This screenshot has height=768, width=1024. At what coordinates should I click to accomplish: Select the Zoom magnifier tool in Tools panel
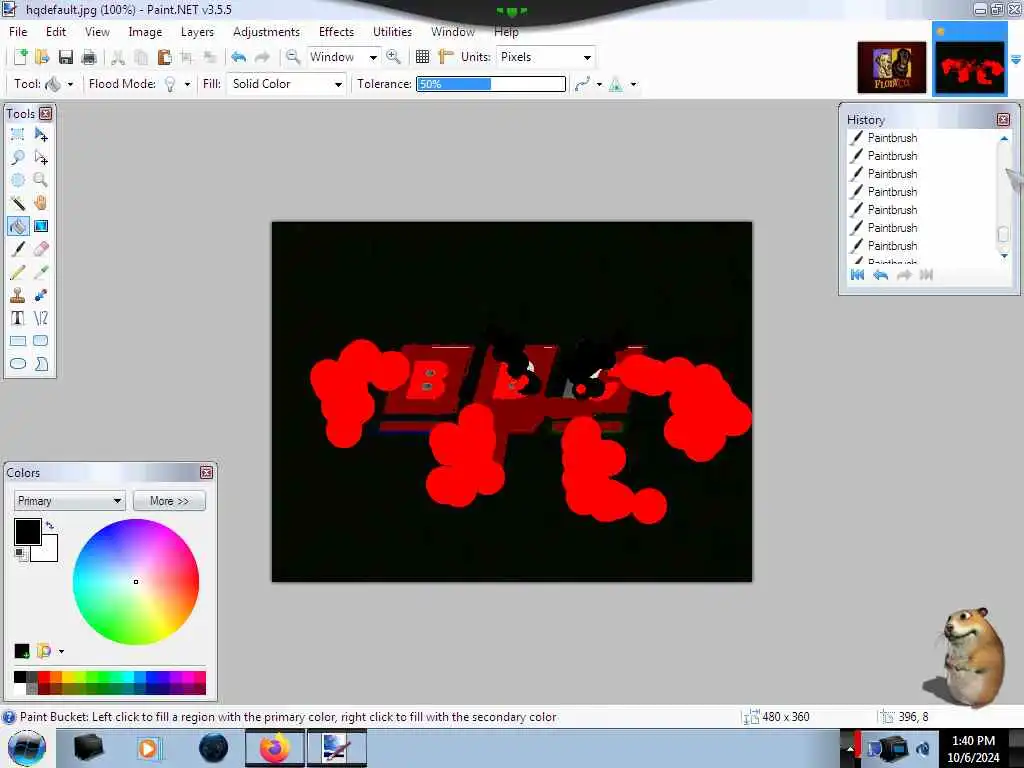click(x=40, y=180)
